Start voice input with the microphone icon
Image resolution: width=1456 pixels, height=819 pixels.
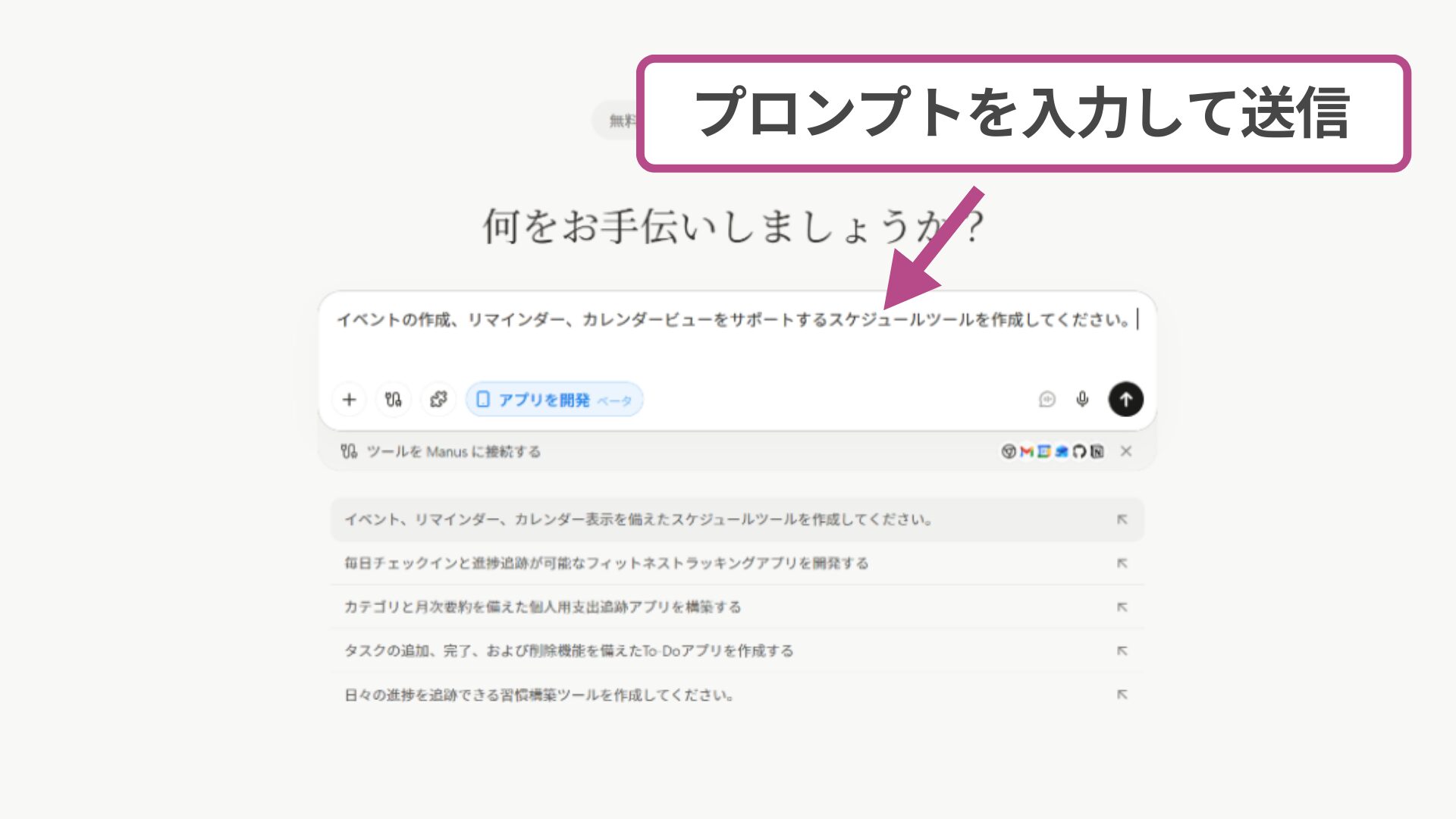1082,399
